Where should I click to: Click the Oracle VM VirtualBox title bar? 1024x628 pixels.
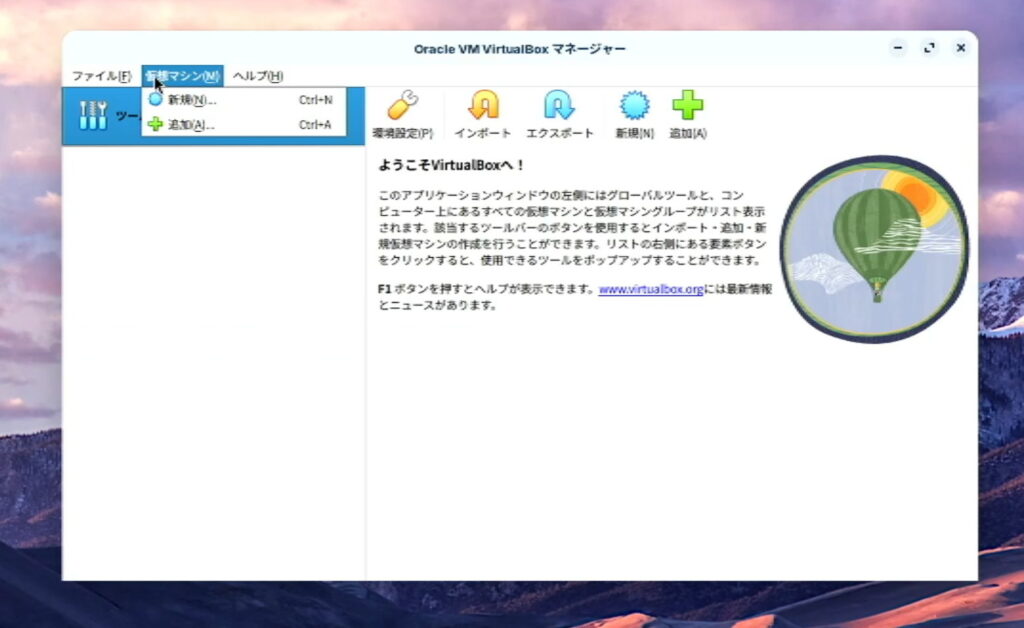520,49
